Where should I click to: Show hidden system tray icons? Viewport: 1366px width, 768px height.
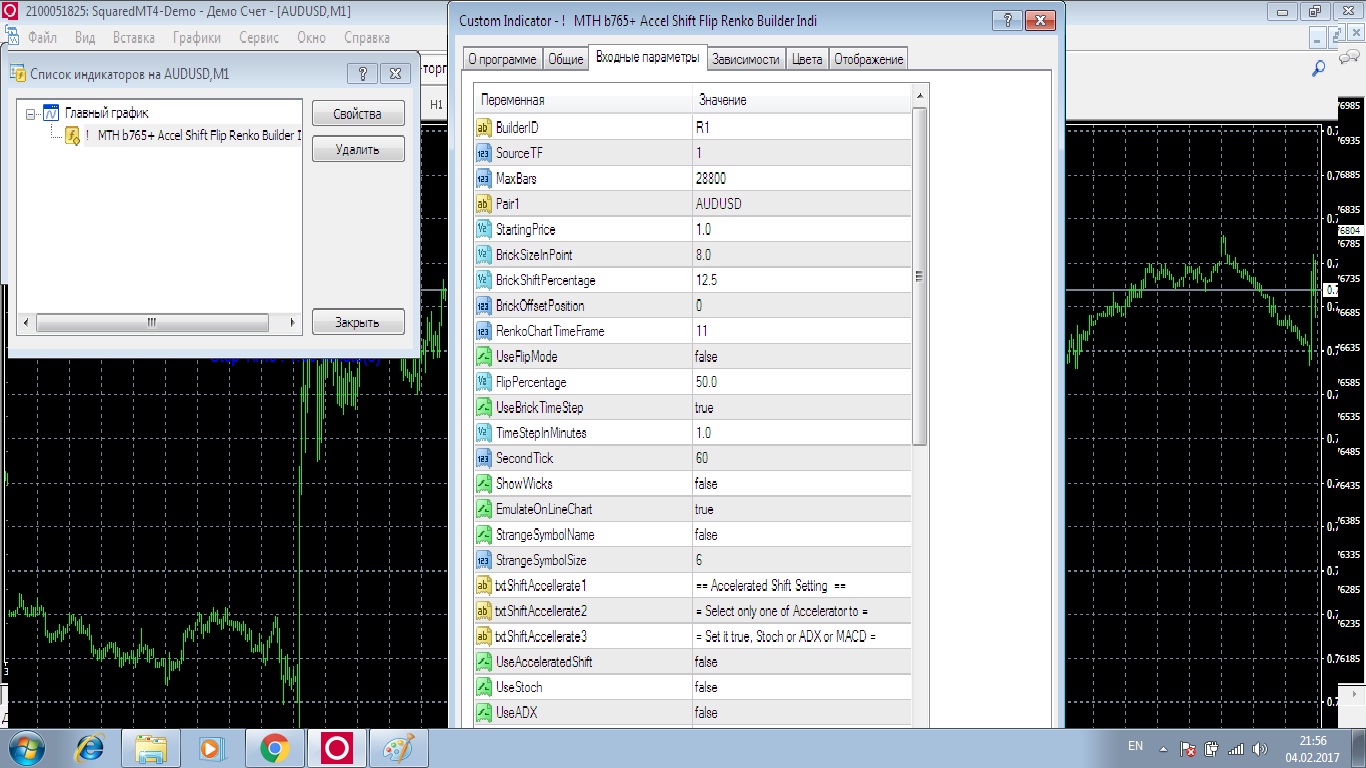pos(1162,748)
